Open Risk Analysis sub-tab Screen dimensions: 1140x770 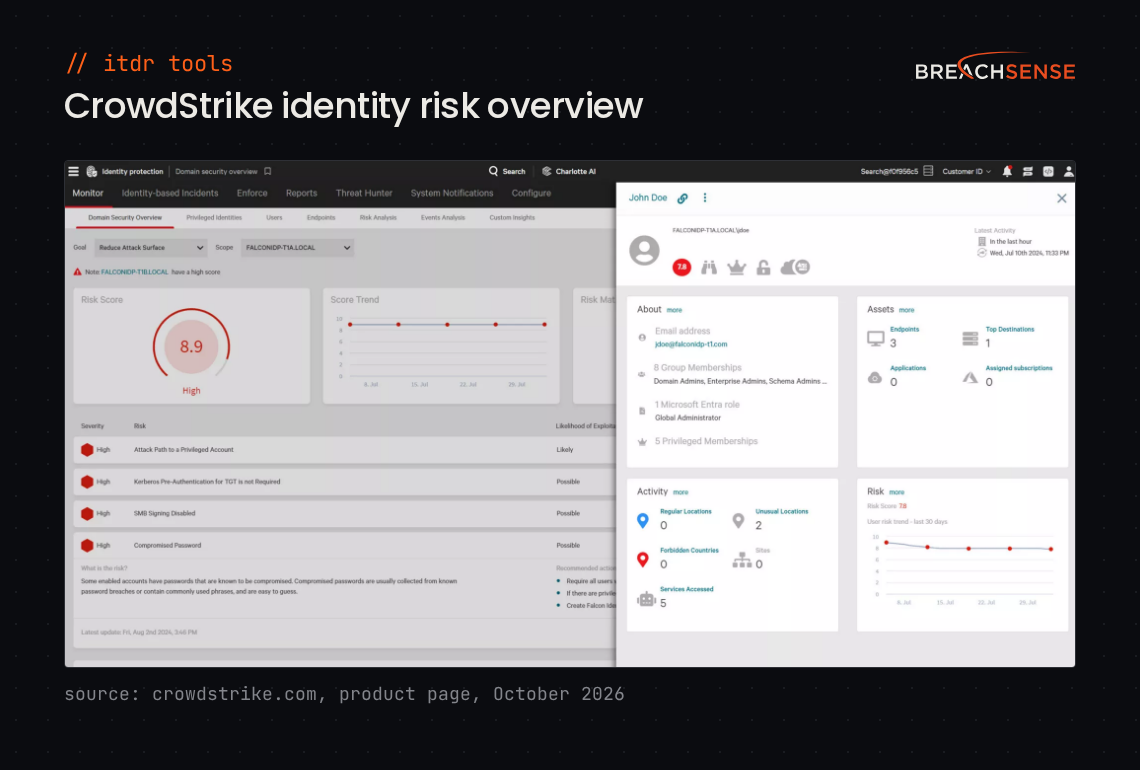point(378,217)
